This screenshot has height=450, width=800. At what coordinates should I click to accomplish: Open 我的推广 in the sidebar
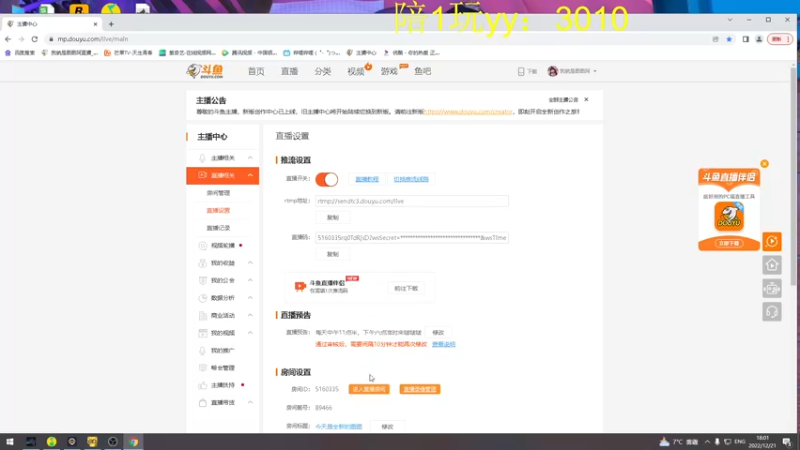tap(223, 351)
